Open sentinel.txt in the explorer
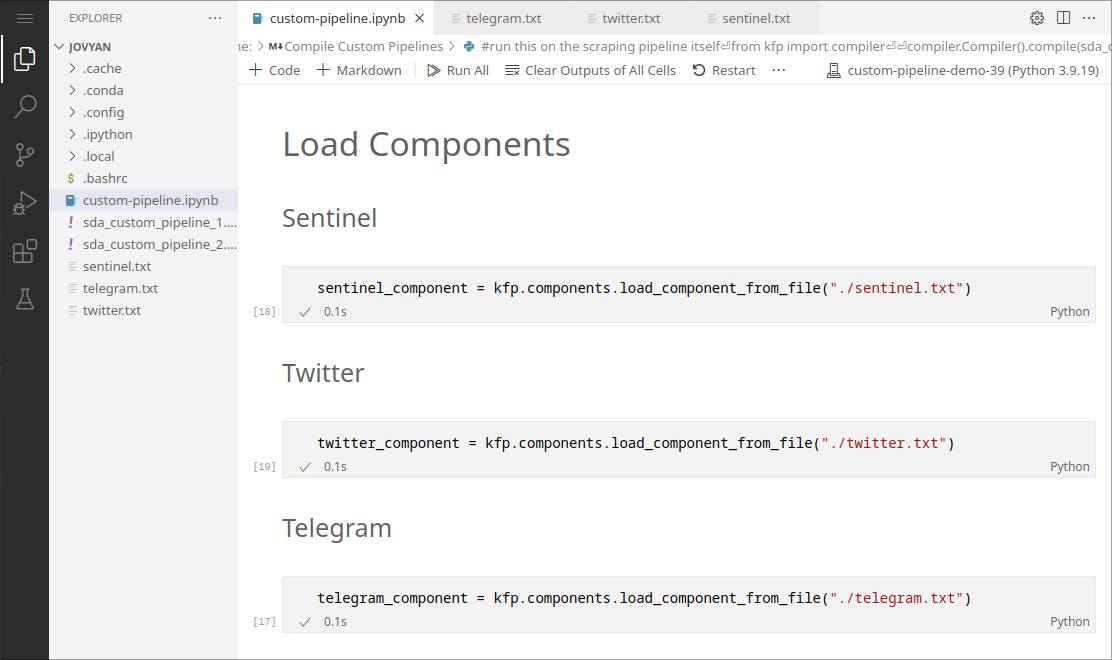Image resolution: width=1112 pixels, height=660 pixels. pos(143,267)
